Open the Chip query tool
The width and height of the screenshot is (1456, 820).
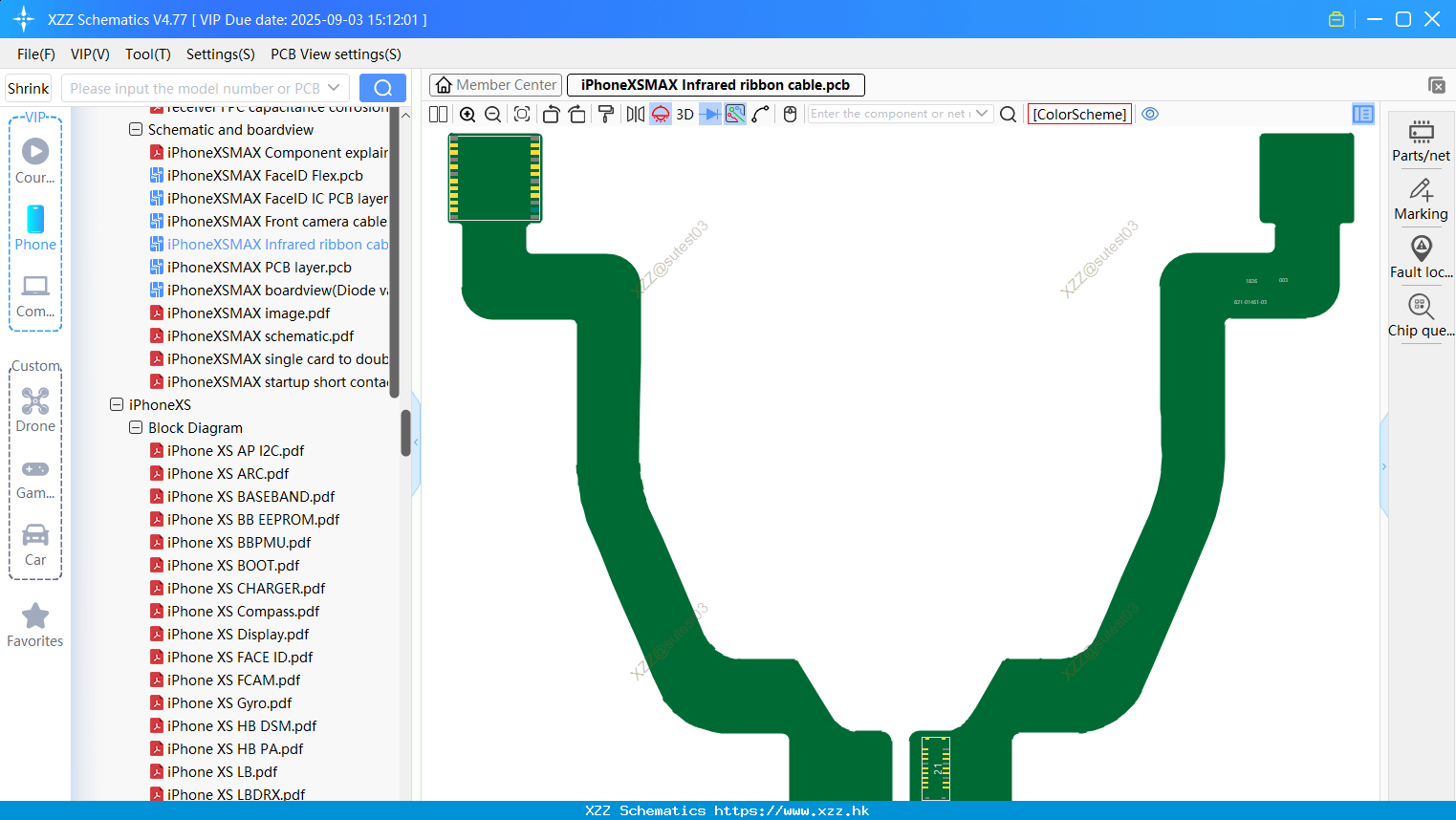tap(1421, 316)
